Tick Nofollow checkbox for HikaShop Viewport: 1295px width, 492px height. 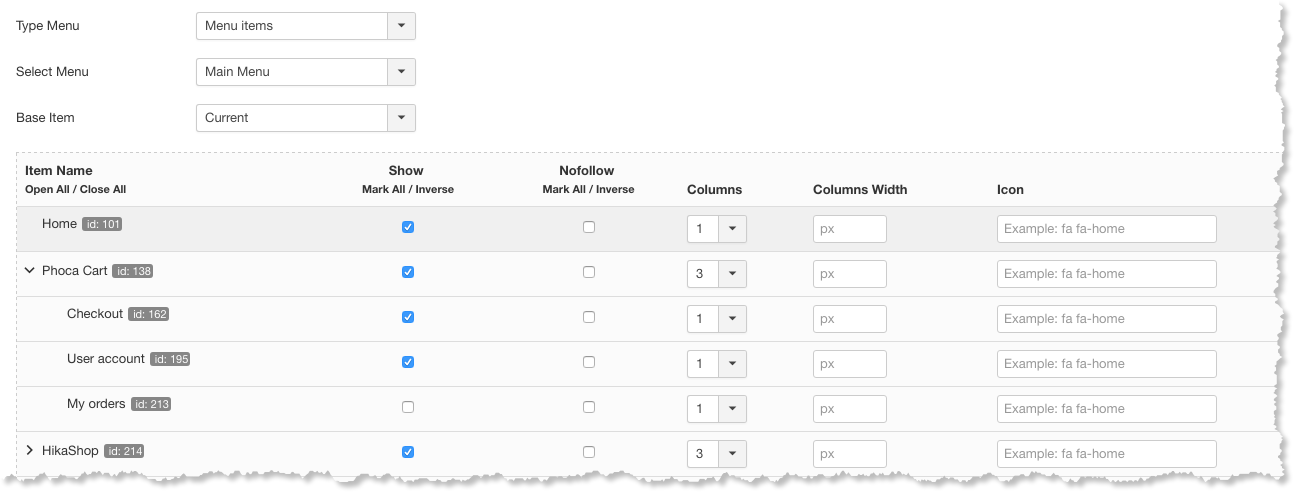(x=589, y=452)
